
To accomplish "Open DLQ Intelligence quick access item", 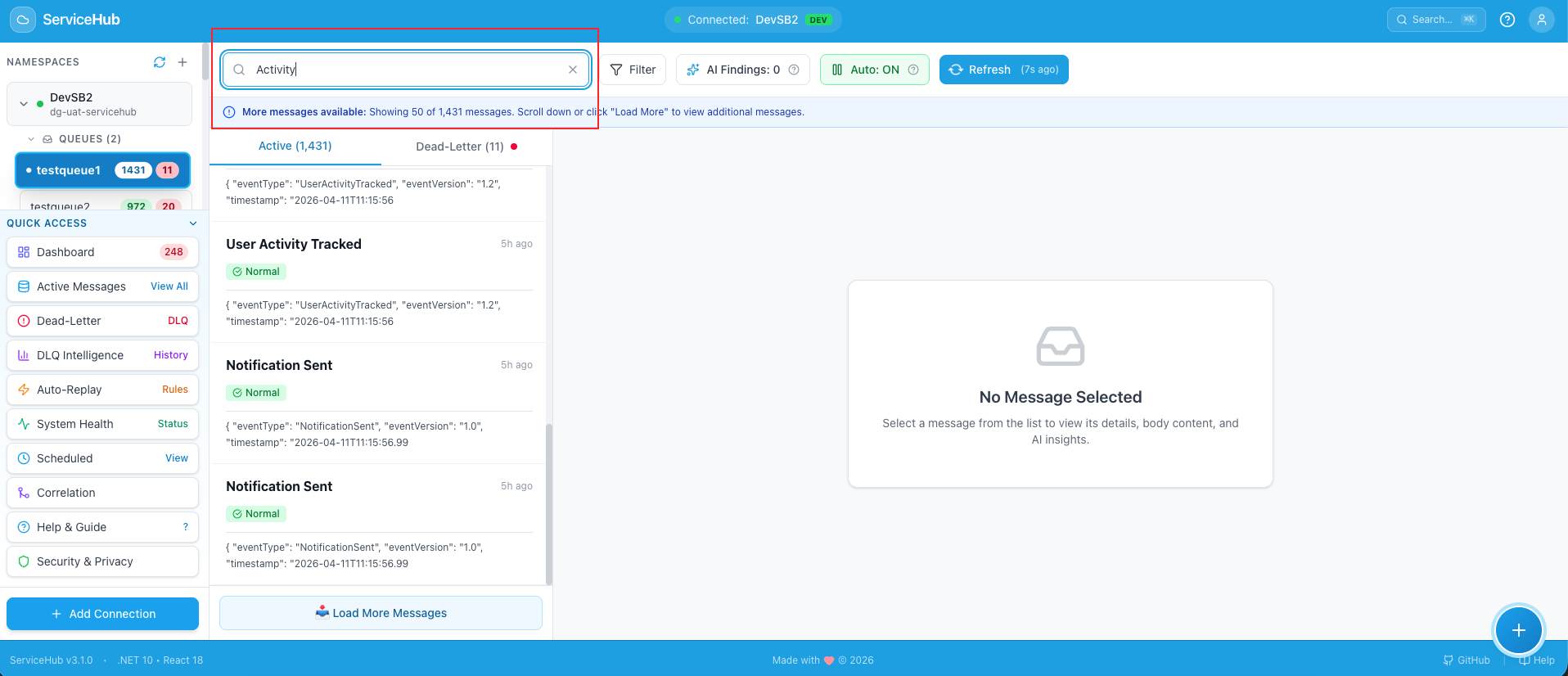I will point(102,355).
